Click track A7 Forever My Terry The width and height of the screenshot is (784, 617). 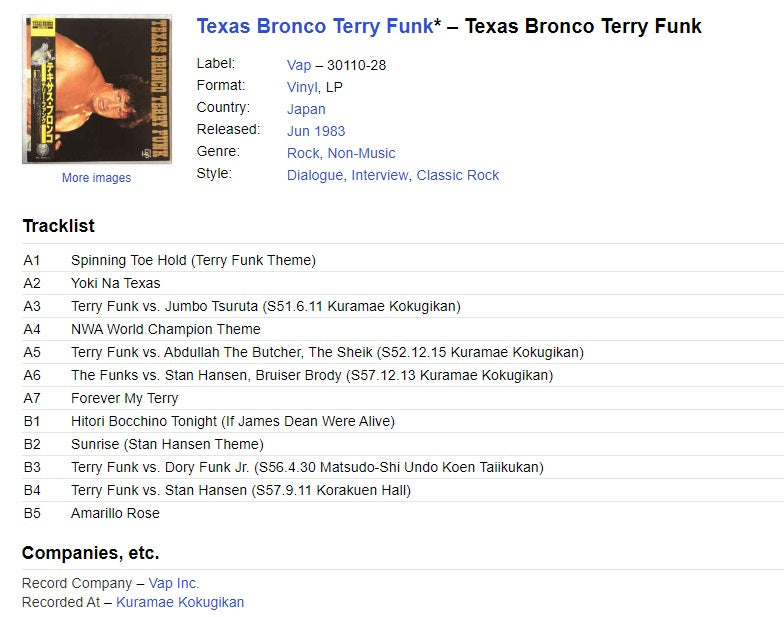coord(124,398)
